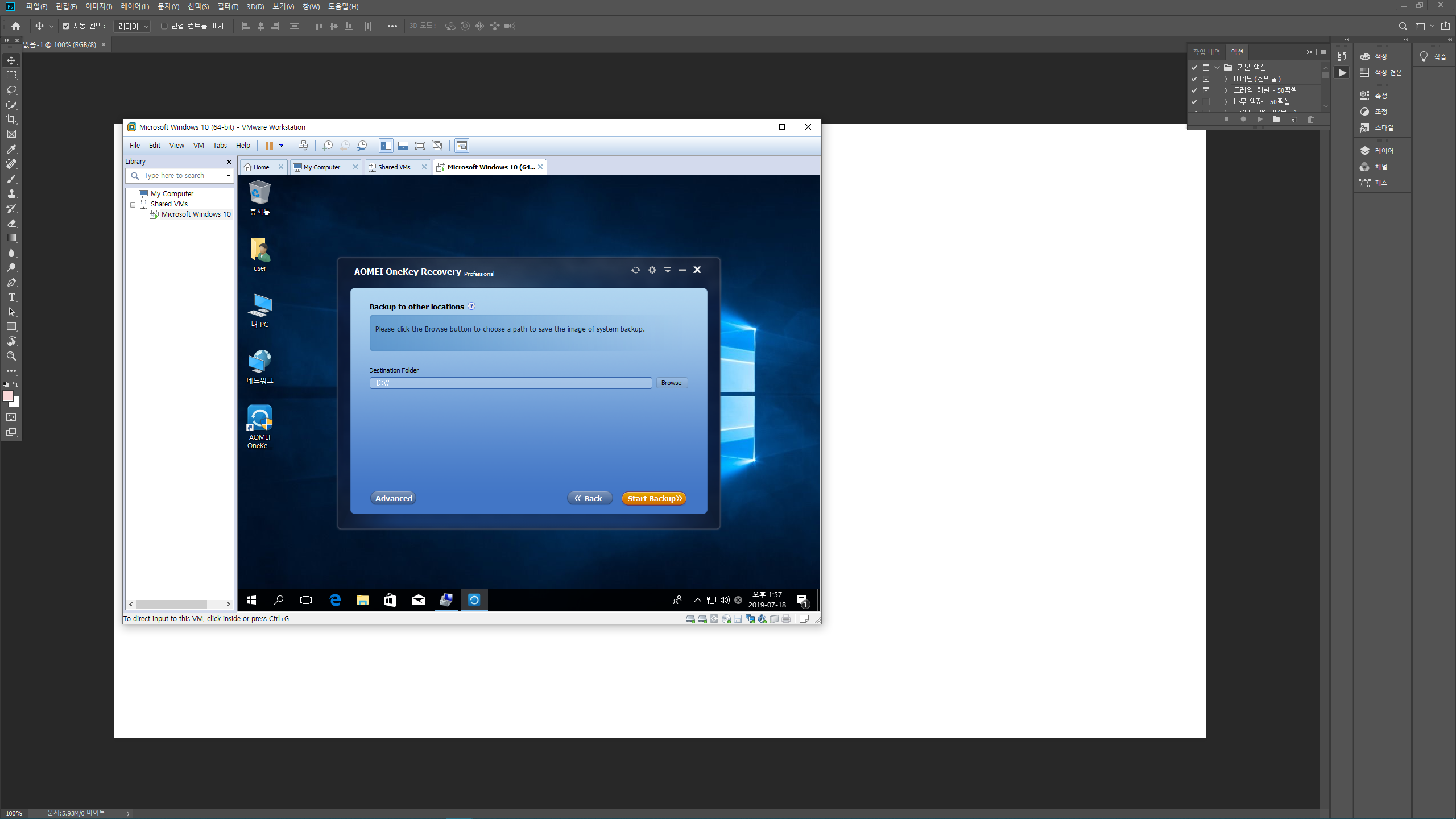Open the 파일(F) menu
This screenshot has height=819, width=1456.
[36, 7]
